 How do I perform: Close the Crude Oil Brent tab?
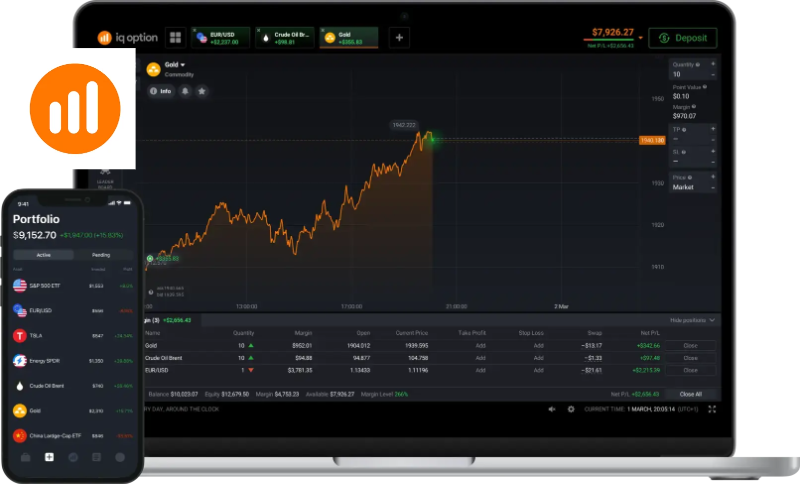pyautogui.click(x=259, y=30)
